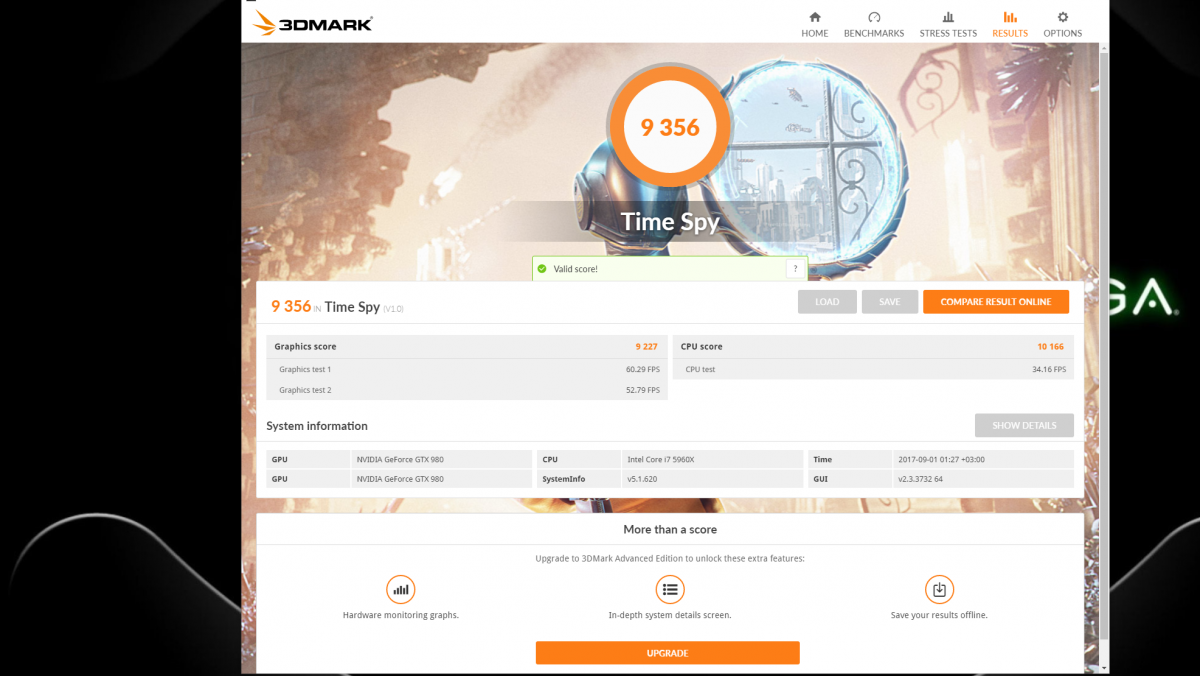
Task: Click the CPU score value 10 166
Action: (1051, 347)
